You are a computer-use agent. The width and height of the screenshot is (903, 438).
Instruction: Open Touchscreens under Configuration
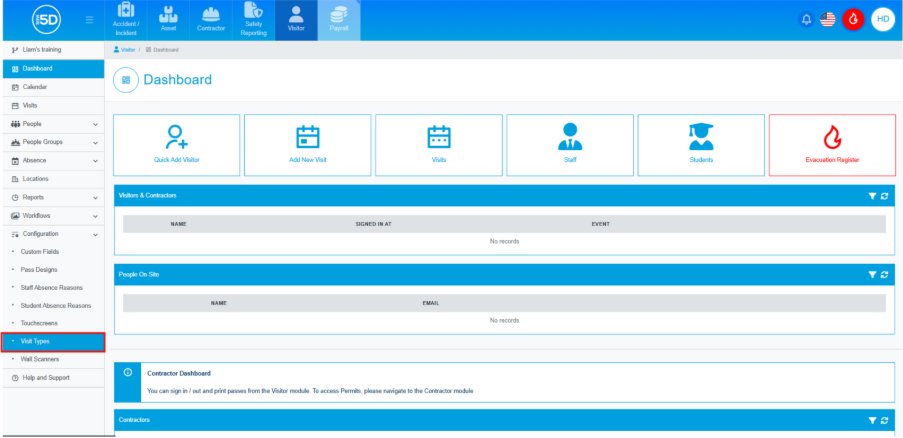coord(54,323)
